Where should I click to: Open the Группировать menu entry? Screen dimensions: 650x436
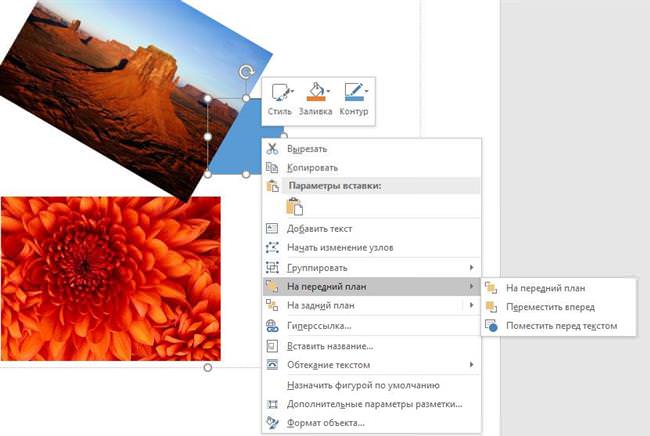click(x=372, y=268)
